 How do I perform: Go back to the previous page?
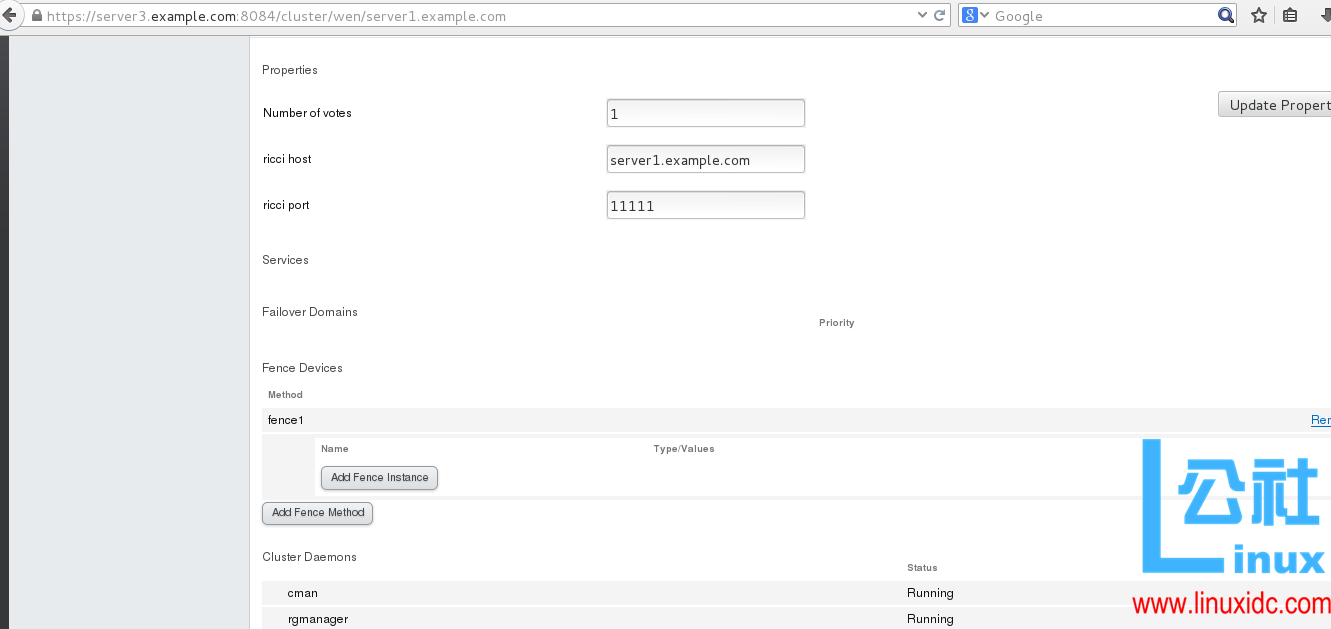click(11, 15)
